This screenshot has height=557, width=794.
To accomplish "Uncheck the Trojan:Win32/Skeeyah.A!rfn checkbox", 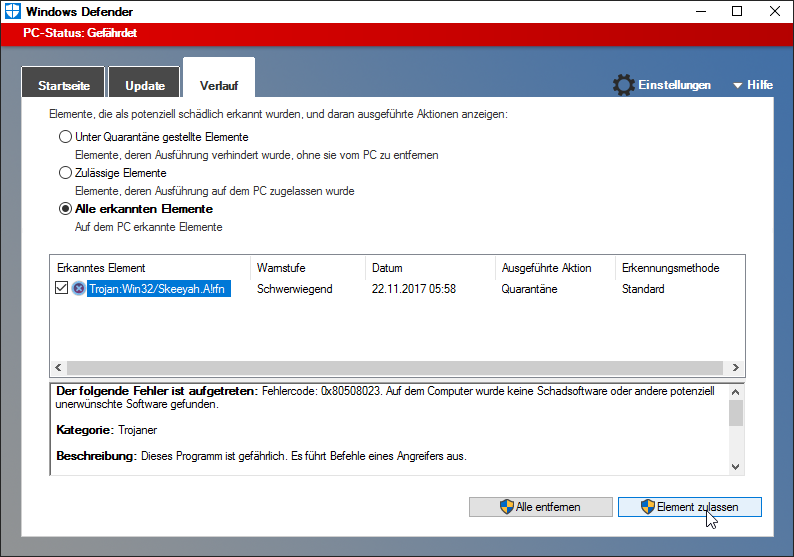I will click(x=61, y=288).
